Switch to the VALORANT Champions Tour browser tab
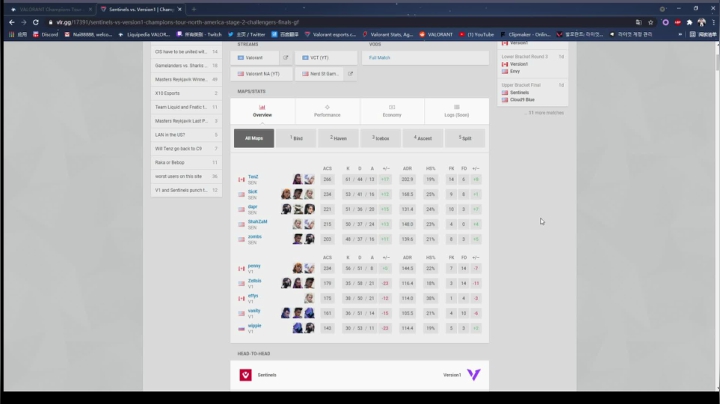The image size is (720, 404). coord(51,9)
